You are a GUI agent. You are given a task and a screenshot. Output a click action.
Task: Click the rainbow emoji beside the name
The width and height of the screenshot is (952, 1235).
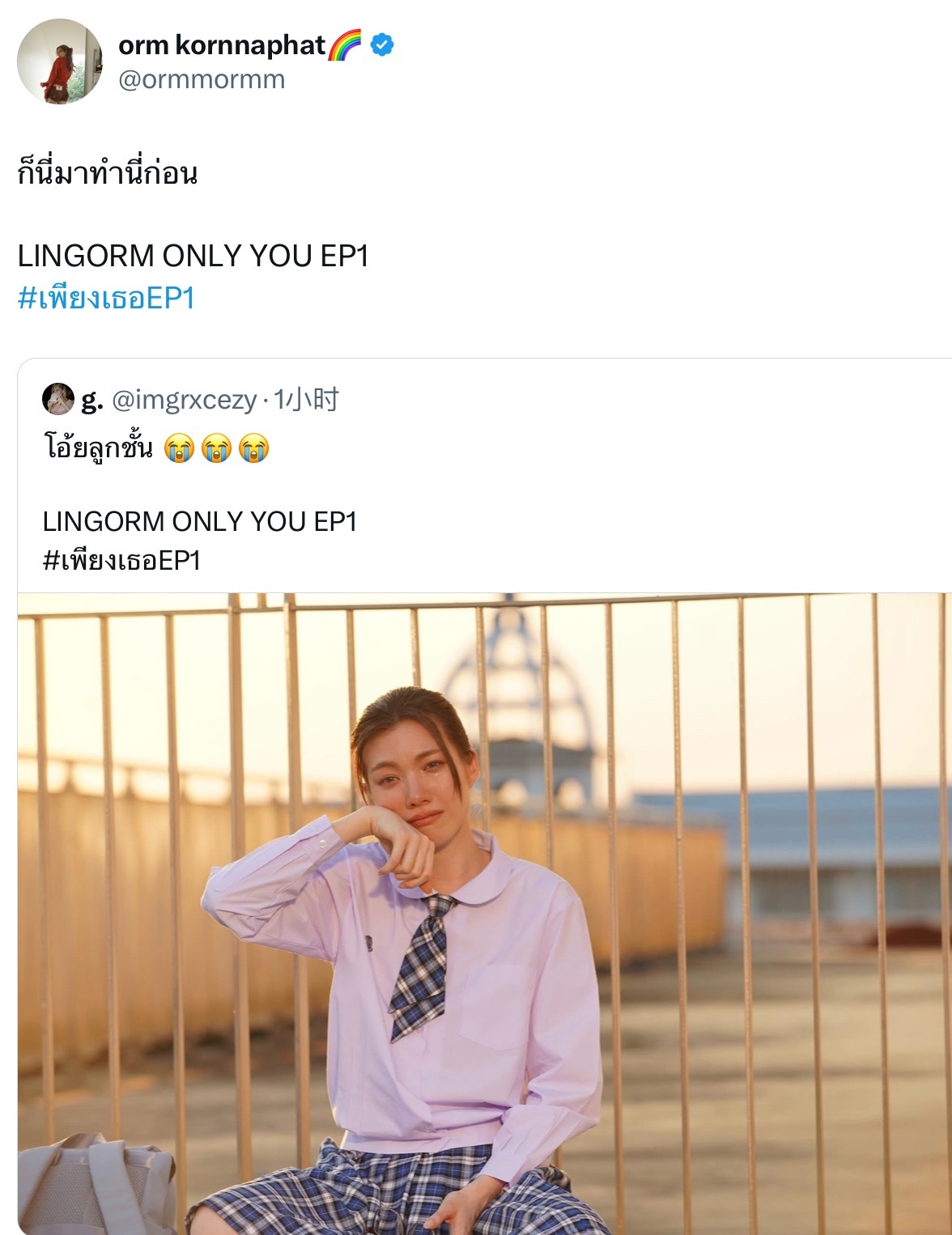click(x=346, y=45)
